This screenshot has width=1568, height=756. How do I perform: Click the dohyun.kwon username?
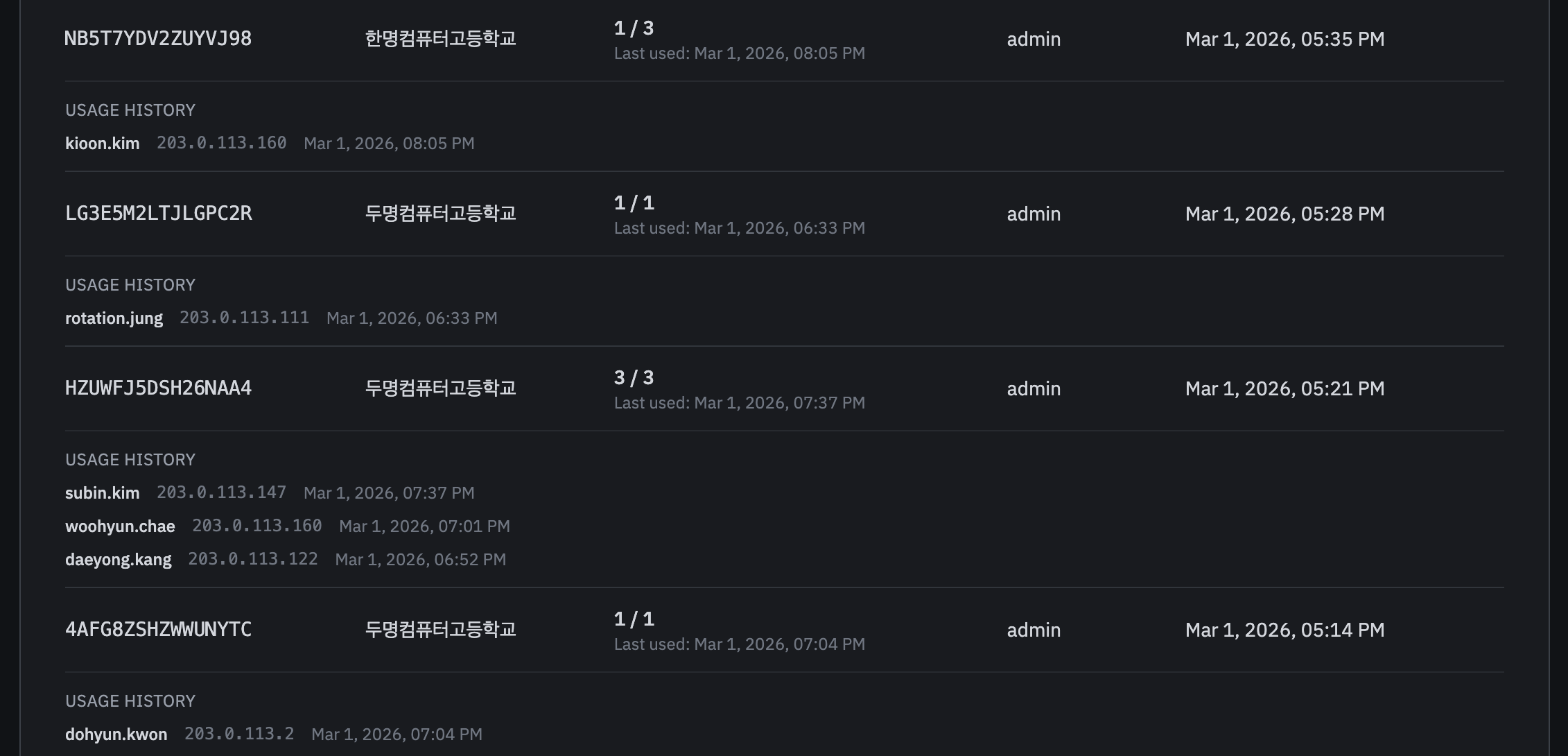(x=116, y=734)
